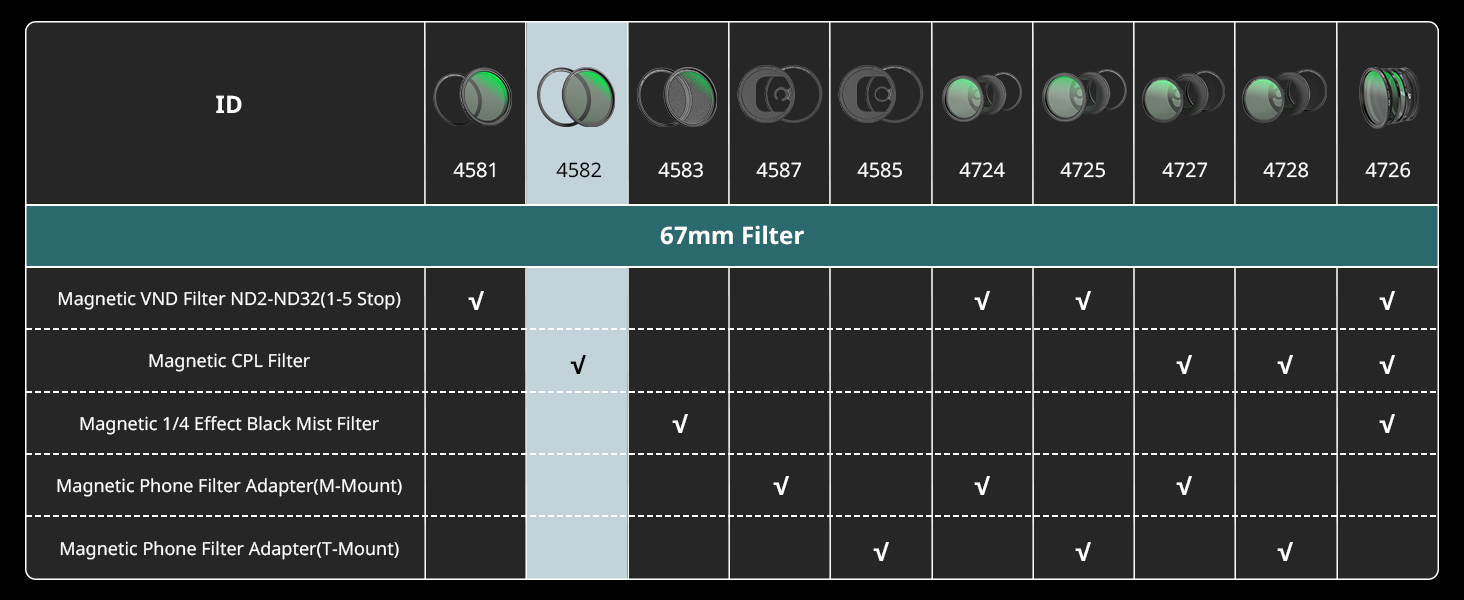Click the 4724 filter kit image
This screenshot has height=600, width=1464.
tap(981, 98)
